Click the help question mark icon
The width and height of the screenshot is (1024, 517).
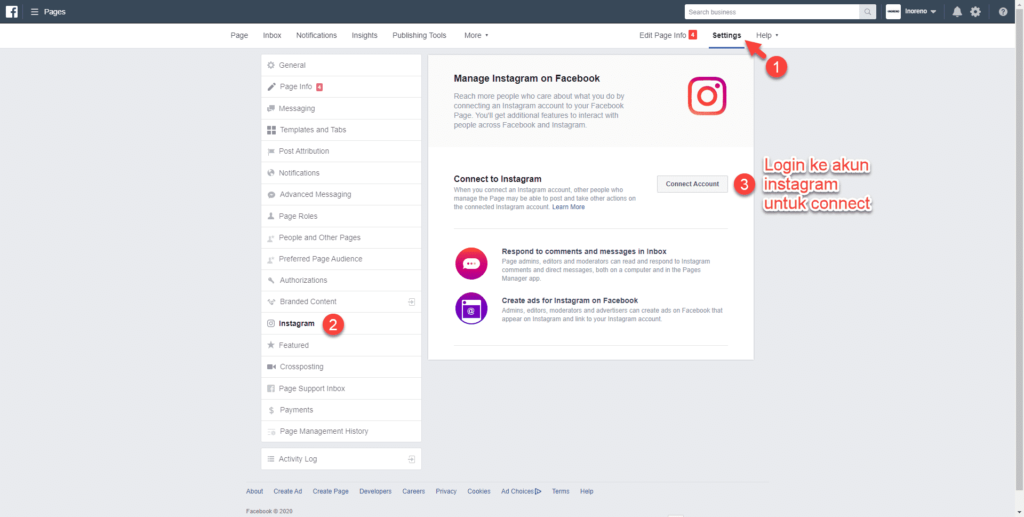[1003, 12]
